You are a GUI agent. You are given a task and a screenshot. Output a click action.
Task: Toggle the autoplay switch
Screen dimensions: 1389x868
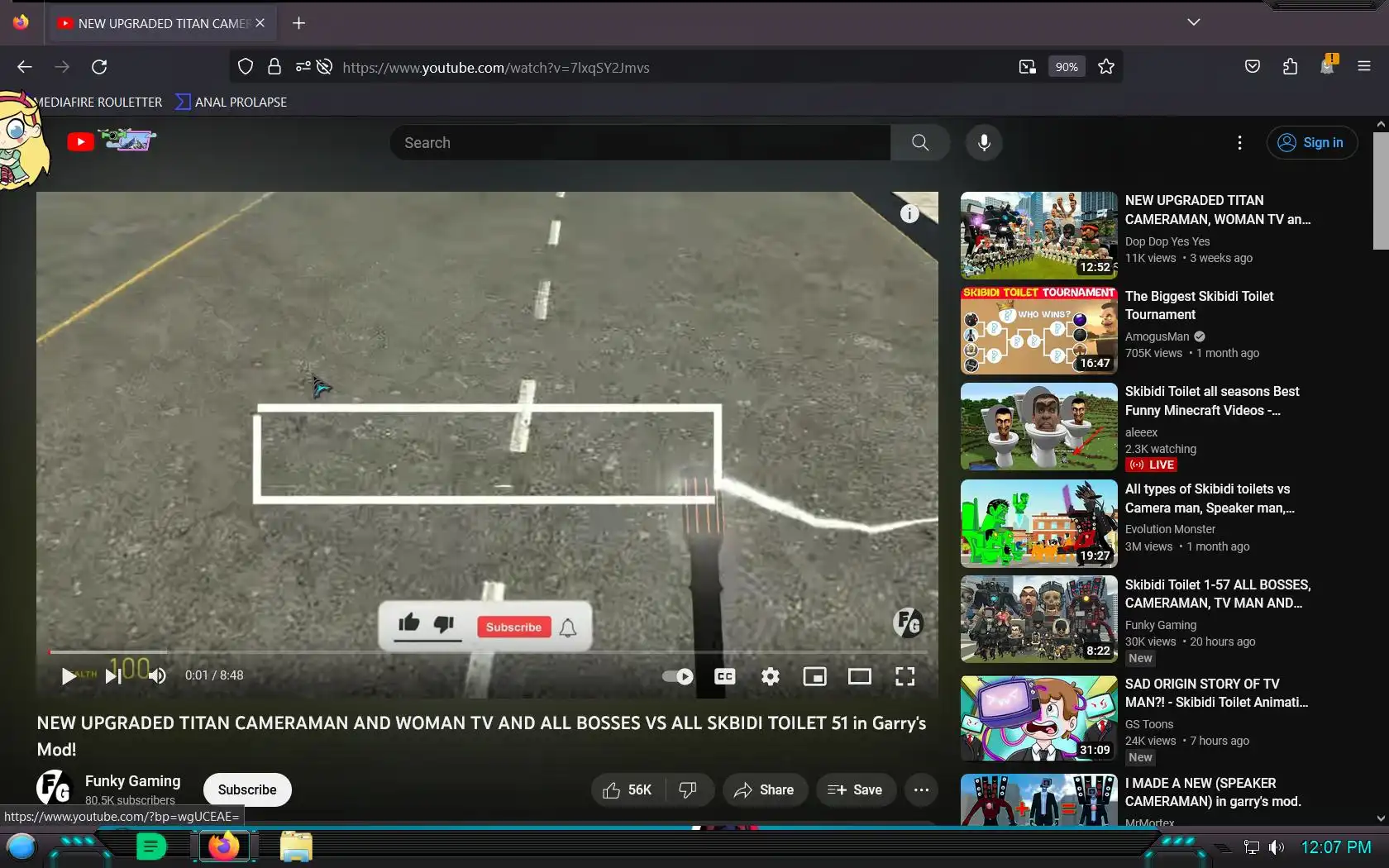pos(678,676)
